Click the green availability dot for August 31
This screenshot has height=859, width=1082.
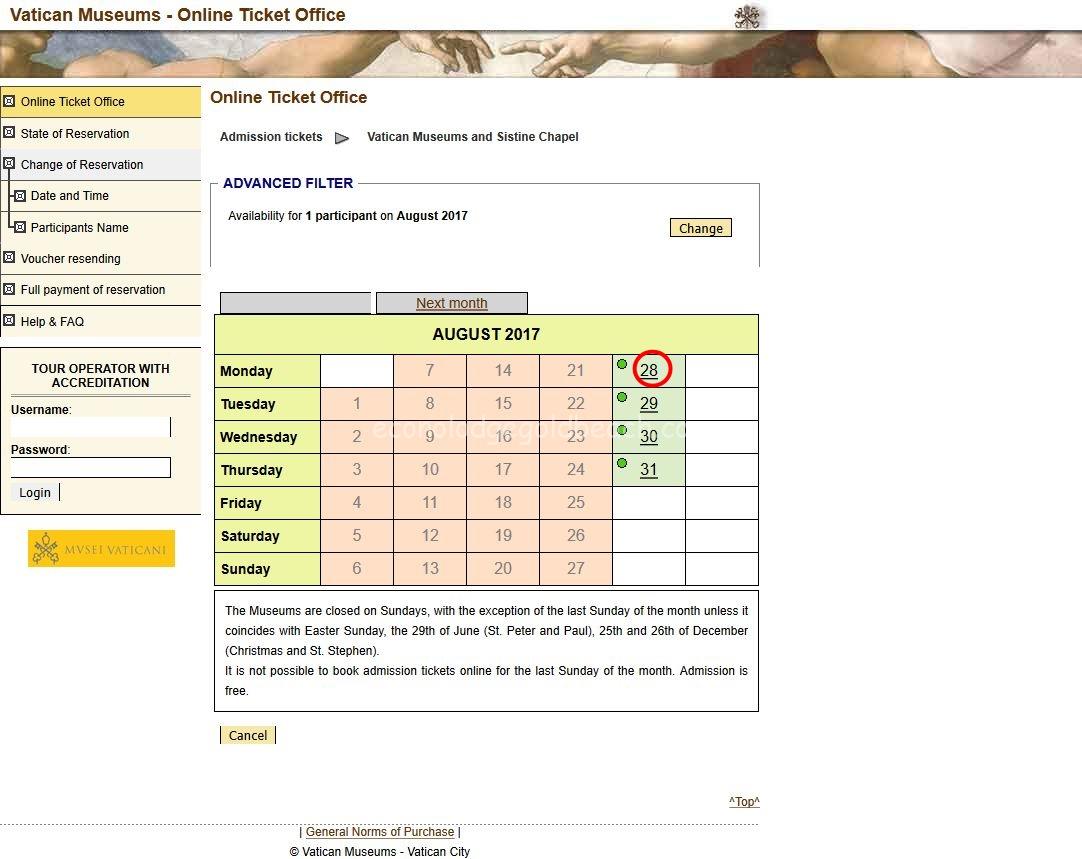point(622,463)
